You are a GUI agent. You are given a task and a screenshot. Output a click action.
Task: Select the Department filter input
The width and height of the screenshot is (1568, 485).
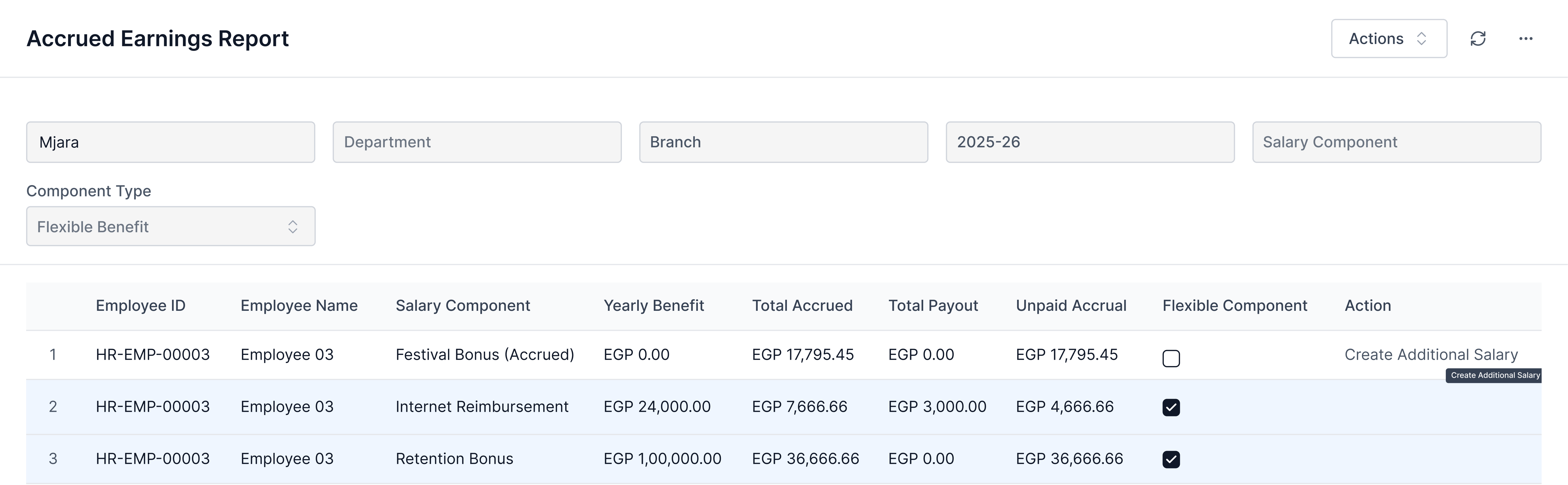coord(477,142)
